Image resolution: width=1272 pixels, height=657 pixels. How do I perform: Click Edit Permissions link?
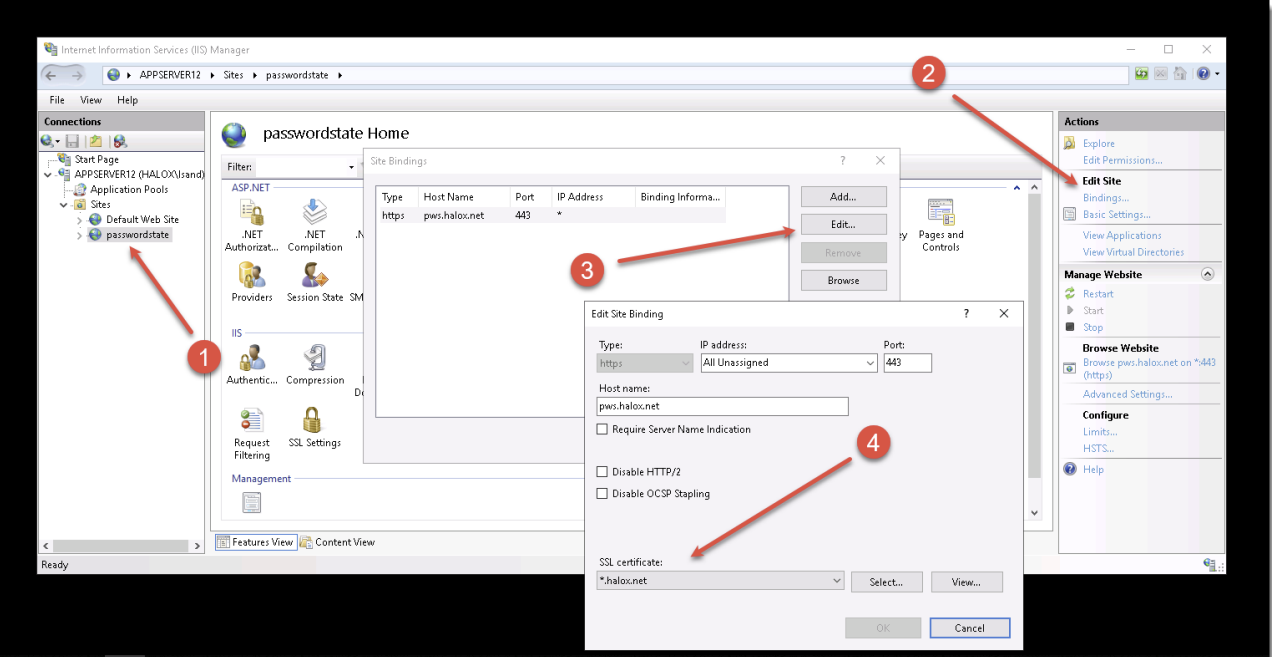1122,160
